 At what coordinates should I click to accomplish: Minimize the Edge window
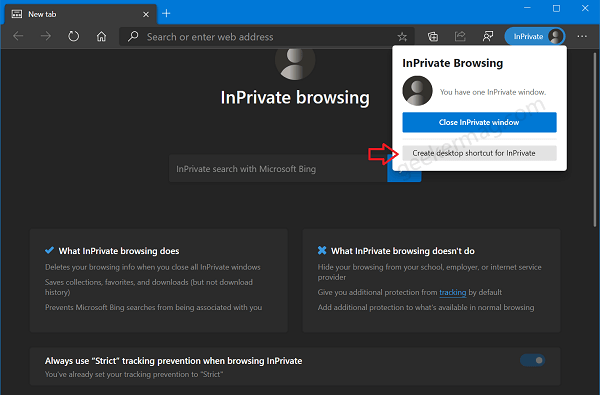tap(527, 8)
